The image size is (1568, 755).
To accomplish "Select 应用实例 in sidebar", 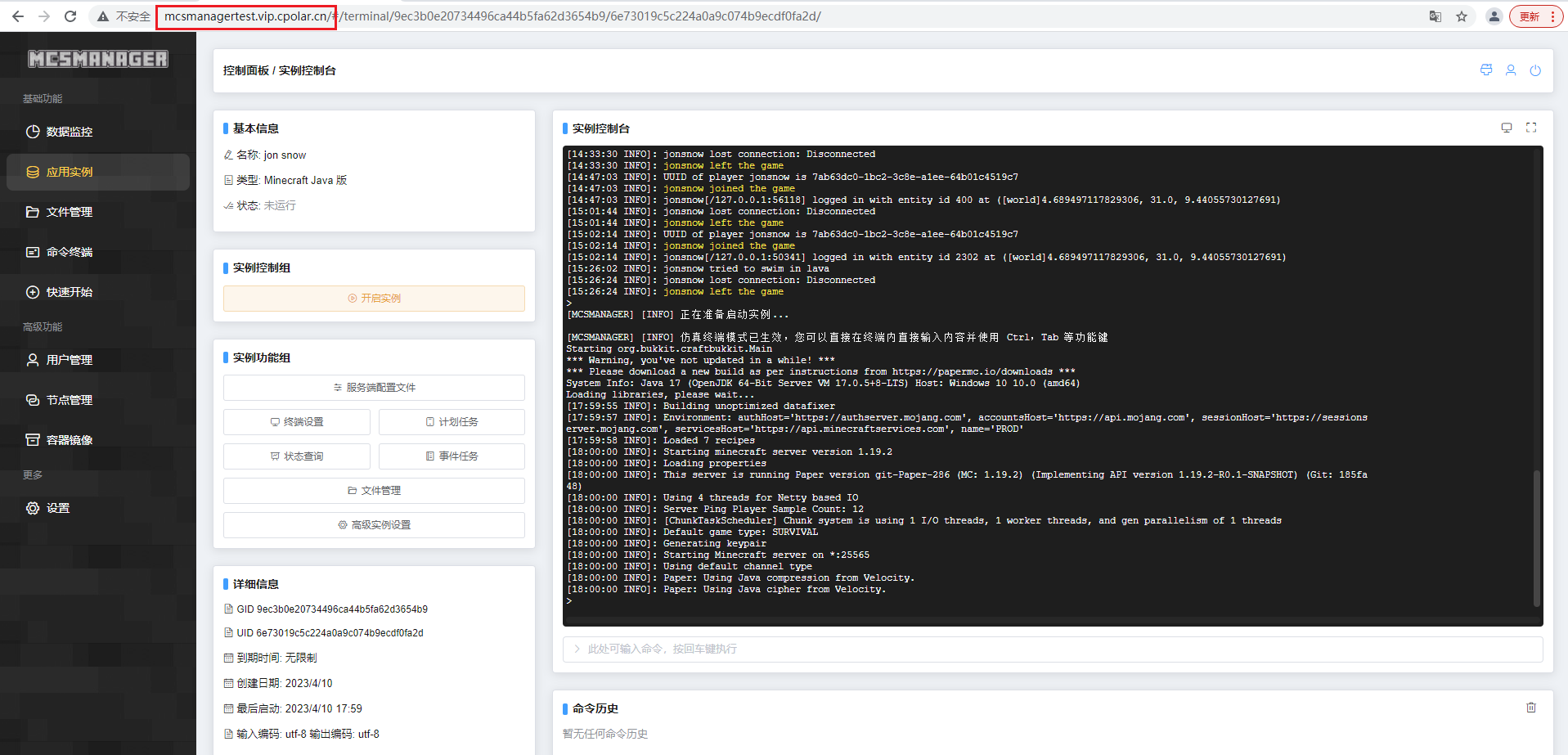I will (98, 172).
